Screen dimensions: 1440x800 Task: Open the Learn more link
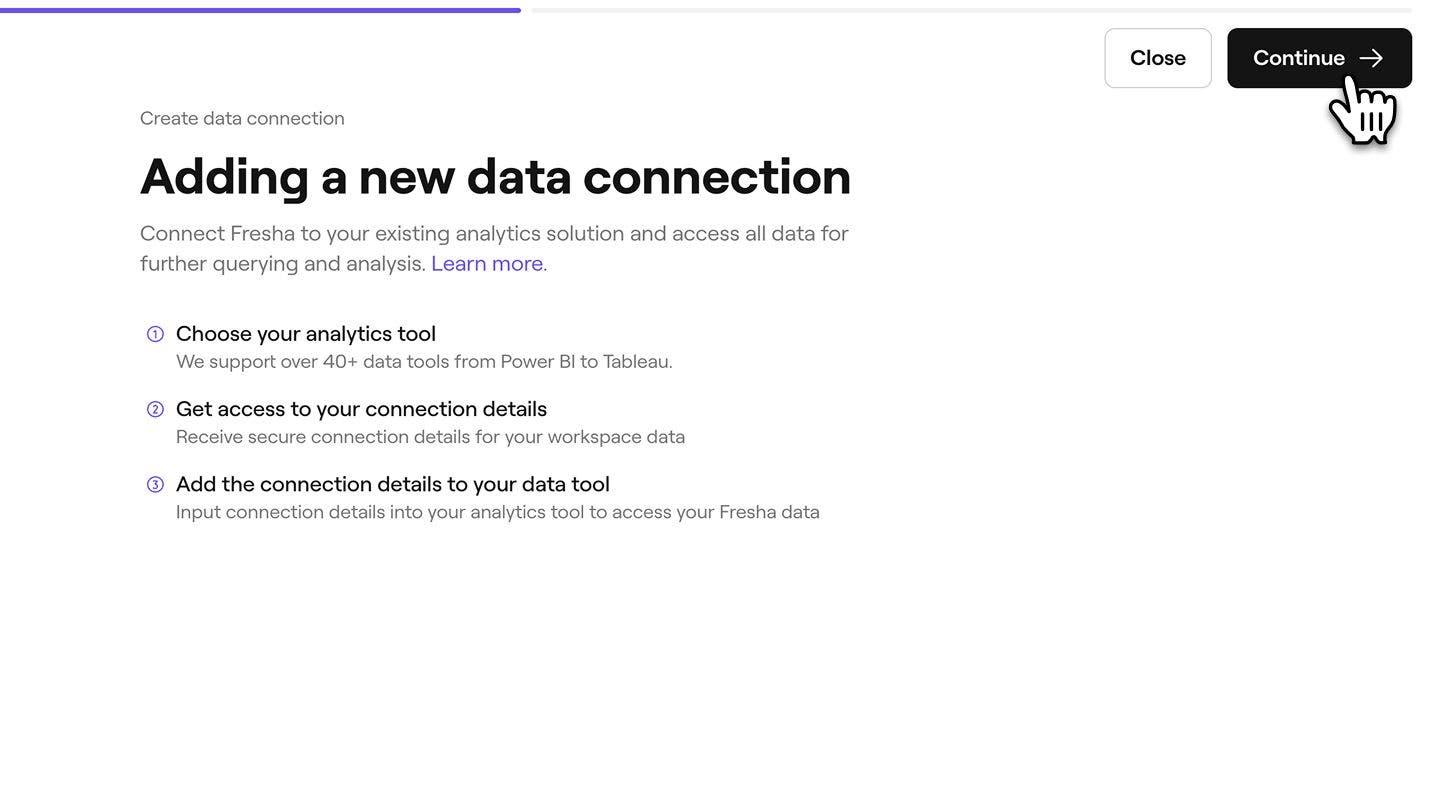coord(487,263)
